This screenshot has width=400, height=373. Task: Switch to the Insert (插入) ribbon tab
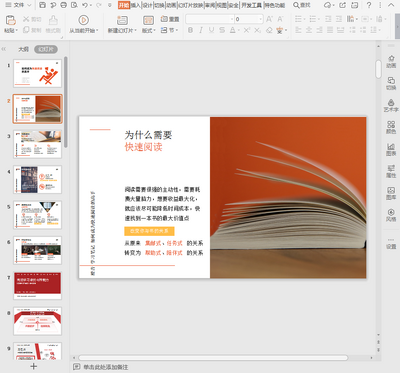pyautogui.click(x=136, y=5)
